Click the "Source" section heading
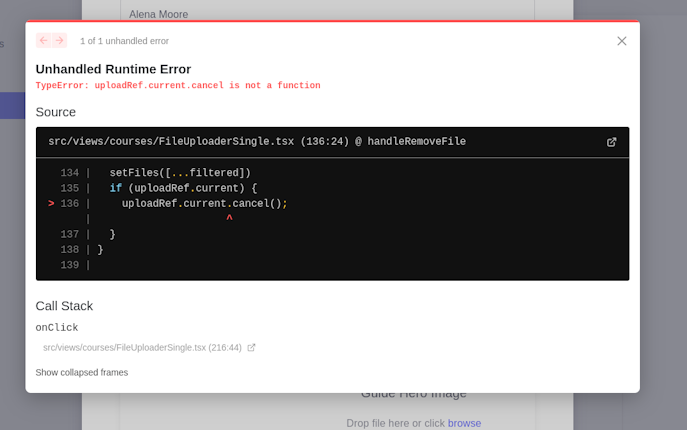 (x=56, y=112)
